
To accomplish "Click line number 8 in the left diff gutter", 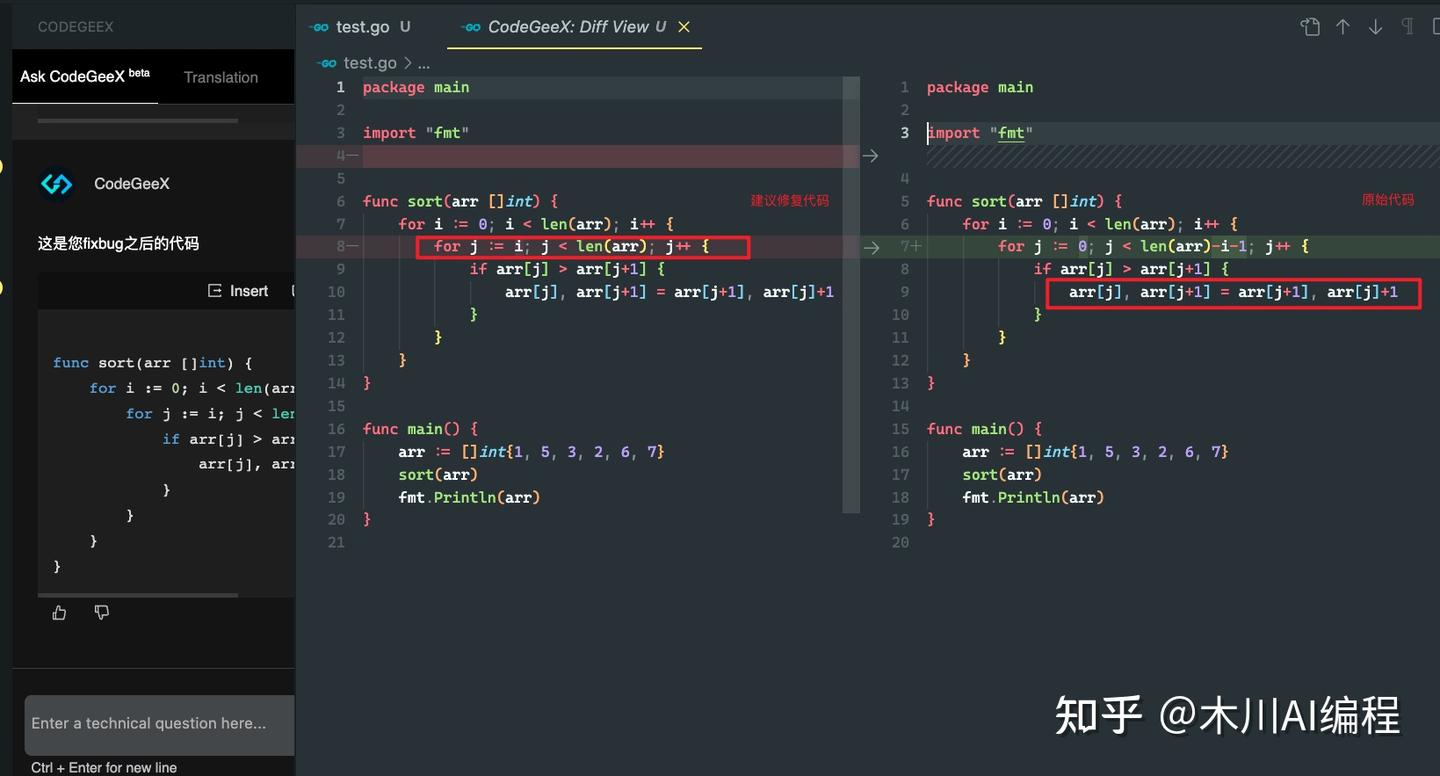I will click(340, 246).
